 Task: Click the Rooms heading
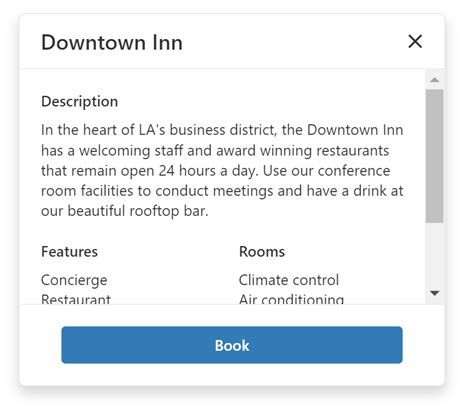262,252
